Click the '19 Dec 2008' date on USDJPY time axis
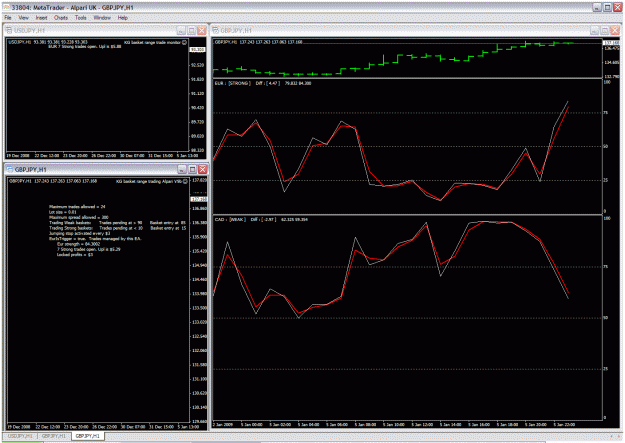The image size is (625, 443). click(x=19, y=156)
